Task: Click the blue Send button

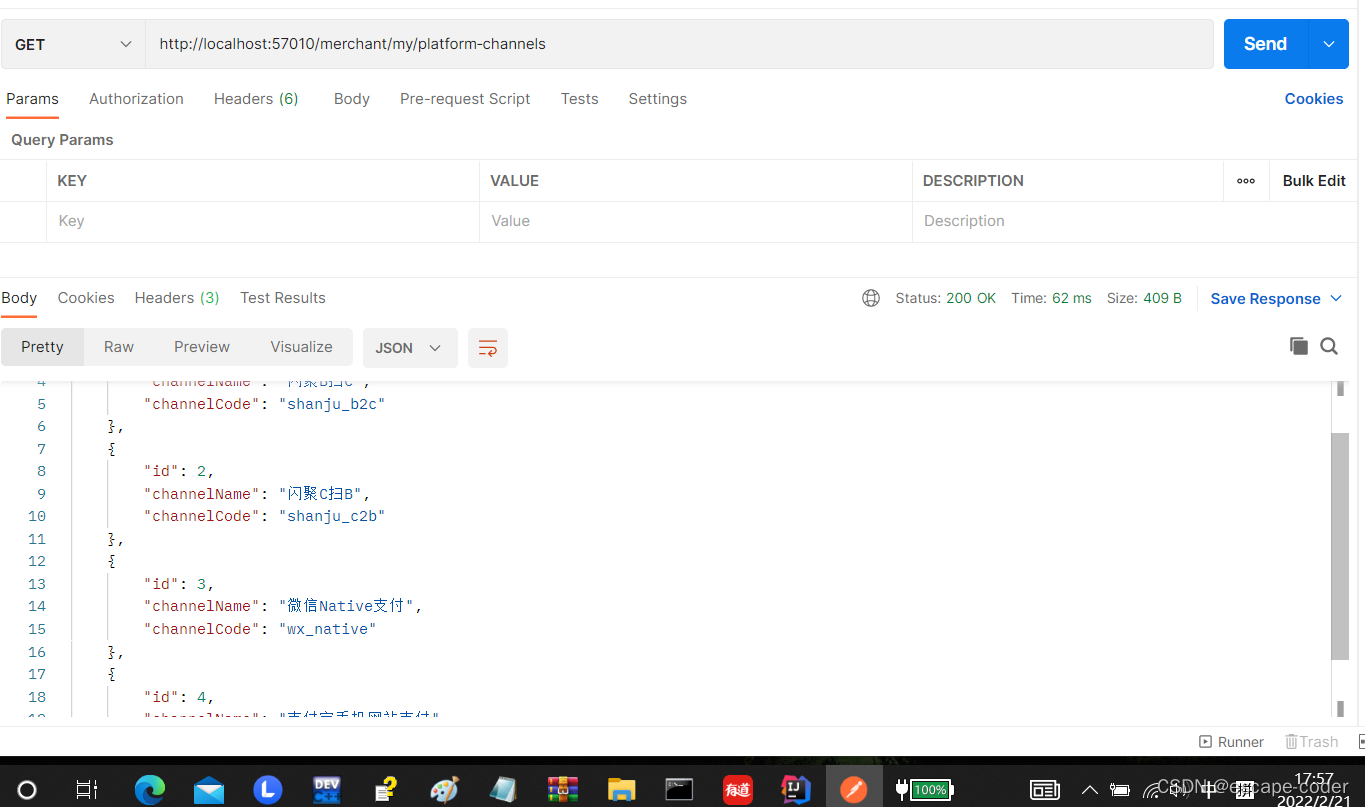Action: point(1265,44)
